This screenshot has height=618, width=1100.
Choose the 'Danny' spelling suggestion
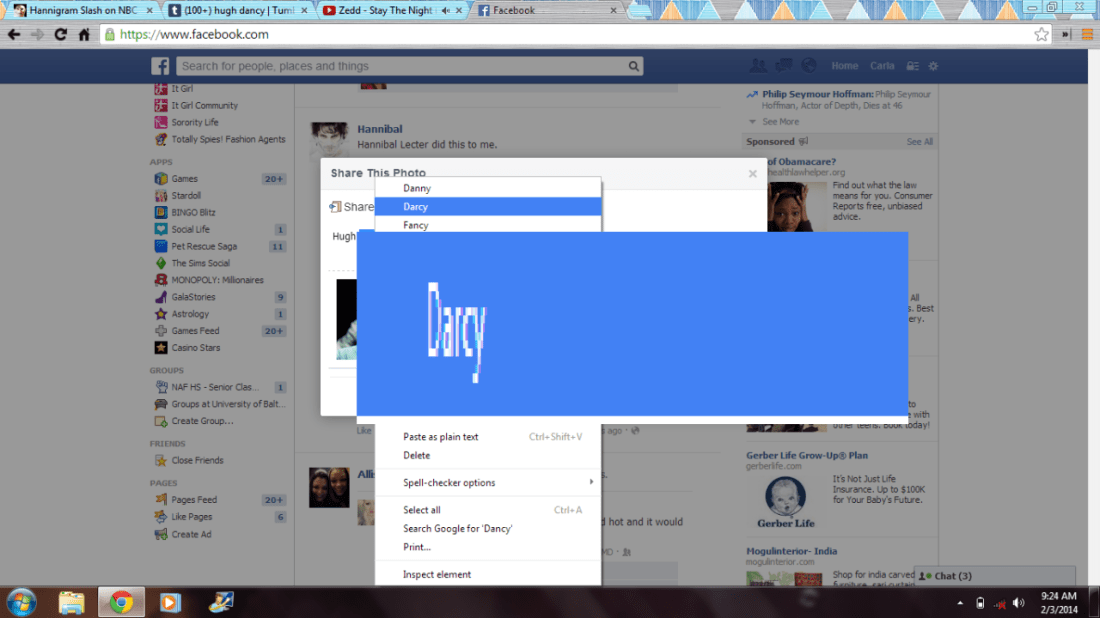click(417, 188)
